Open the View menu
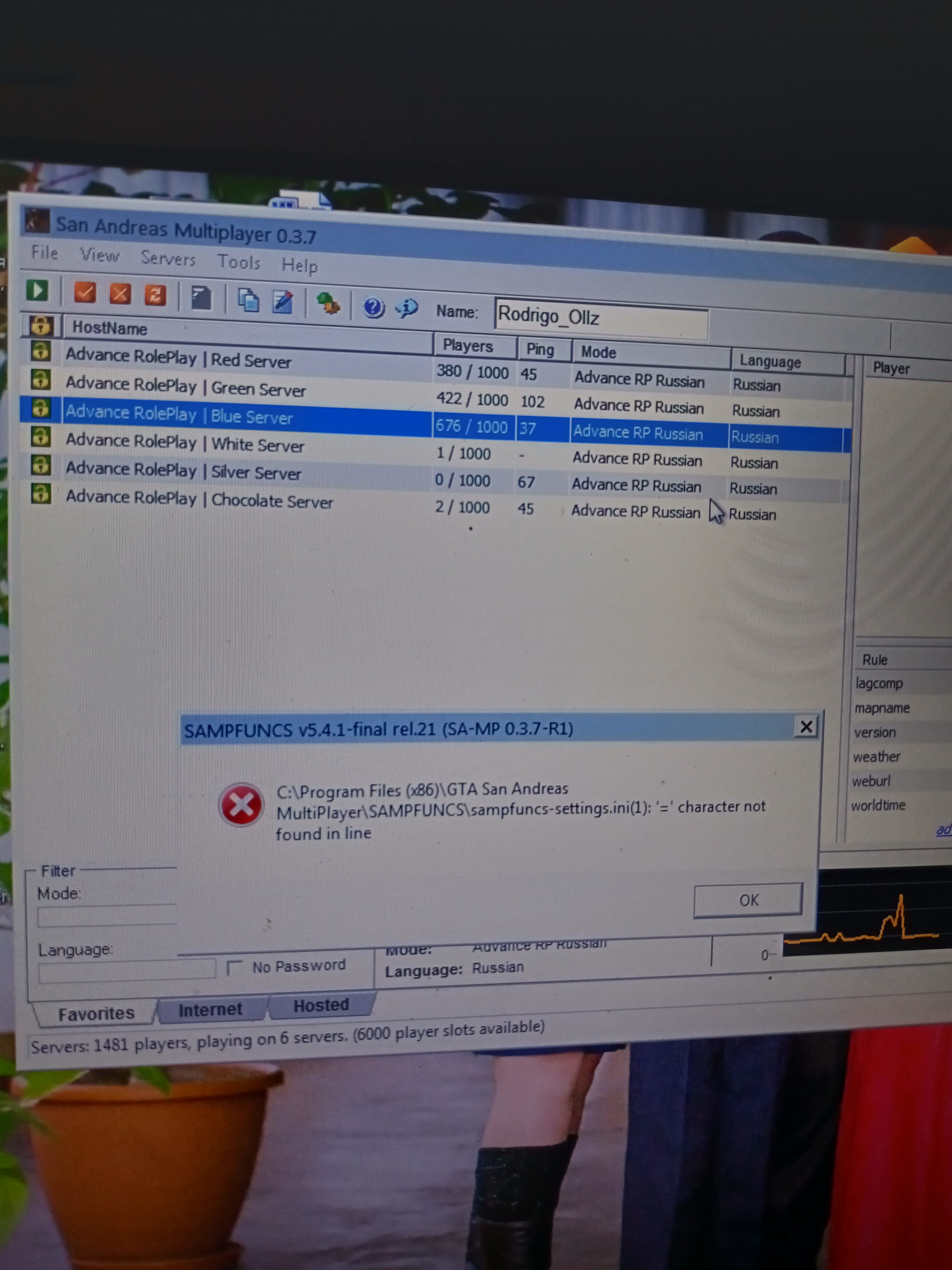952x1270 pixels. (99, 255)
